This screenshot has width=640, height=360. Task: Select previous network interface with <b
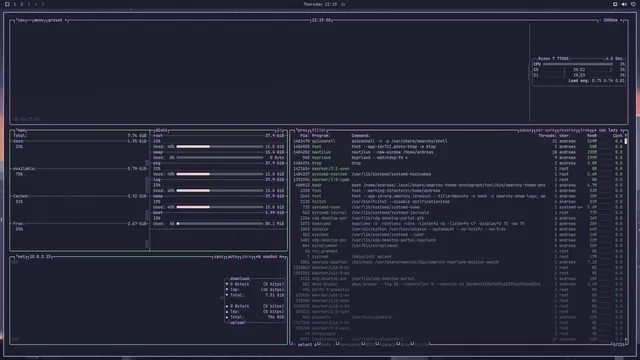258,257
